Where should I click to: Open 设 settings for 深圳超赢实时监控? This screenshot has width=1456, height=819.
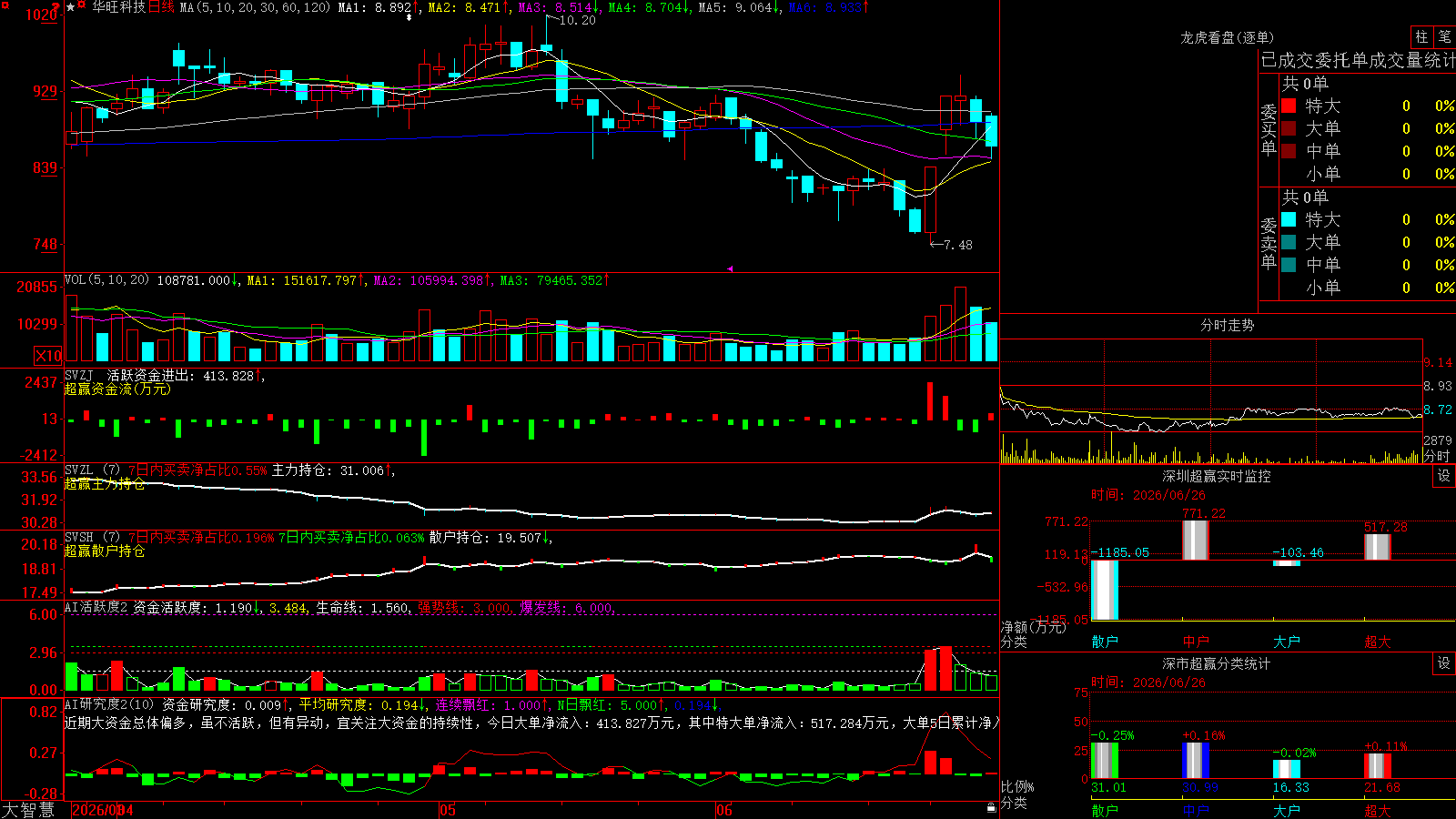pyautogui.click(x=1444, y=476)
